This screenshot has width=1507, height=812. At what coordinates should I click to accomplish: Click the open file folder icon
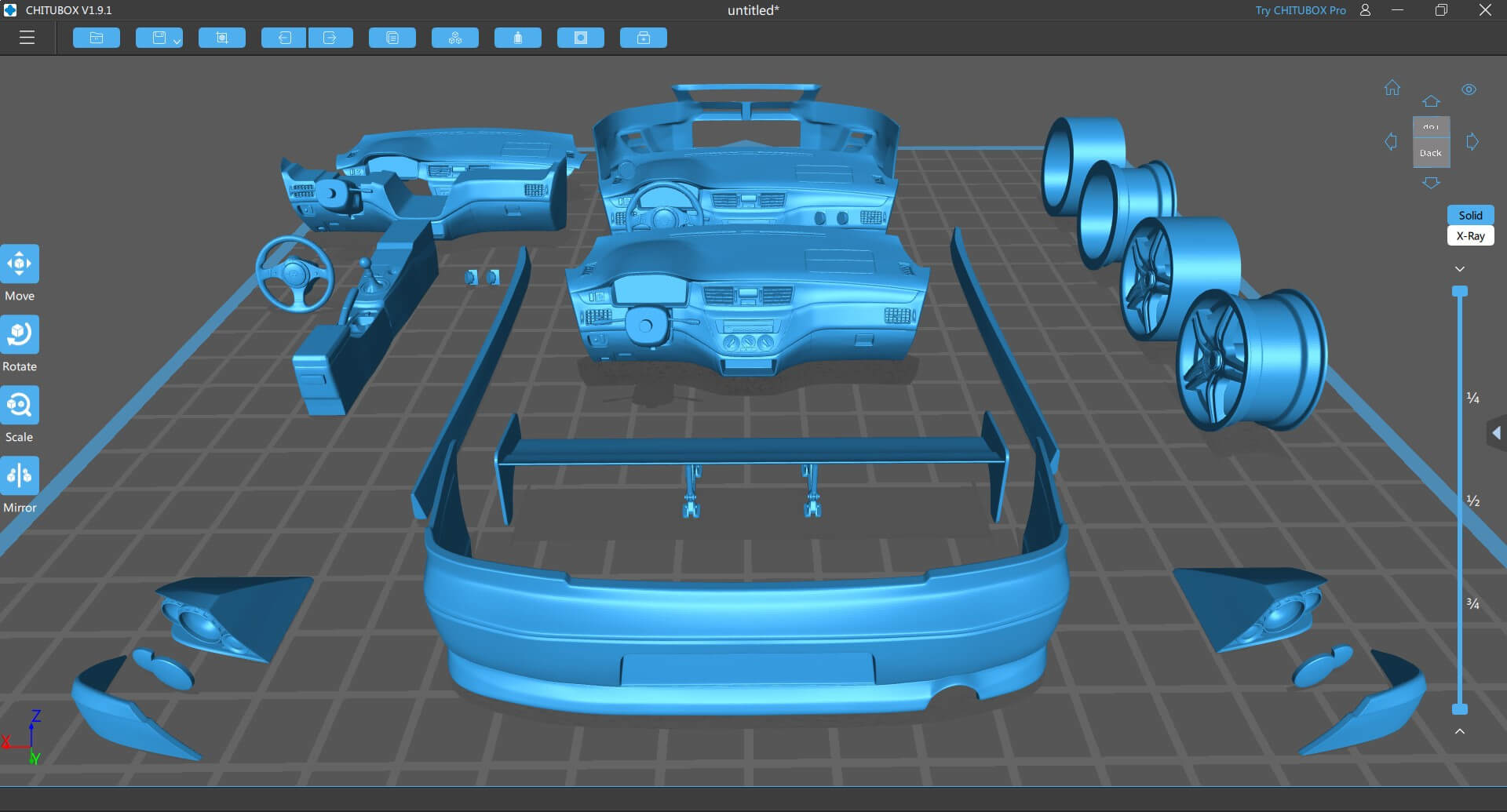[97, 38]
